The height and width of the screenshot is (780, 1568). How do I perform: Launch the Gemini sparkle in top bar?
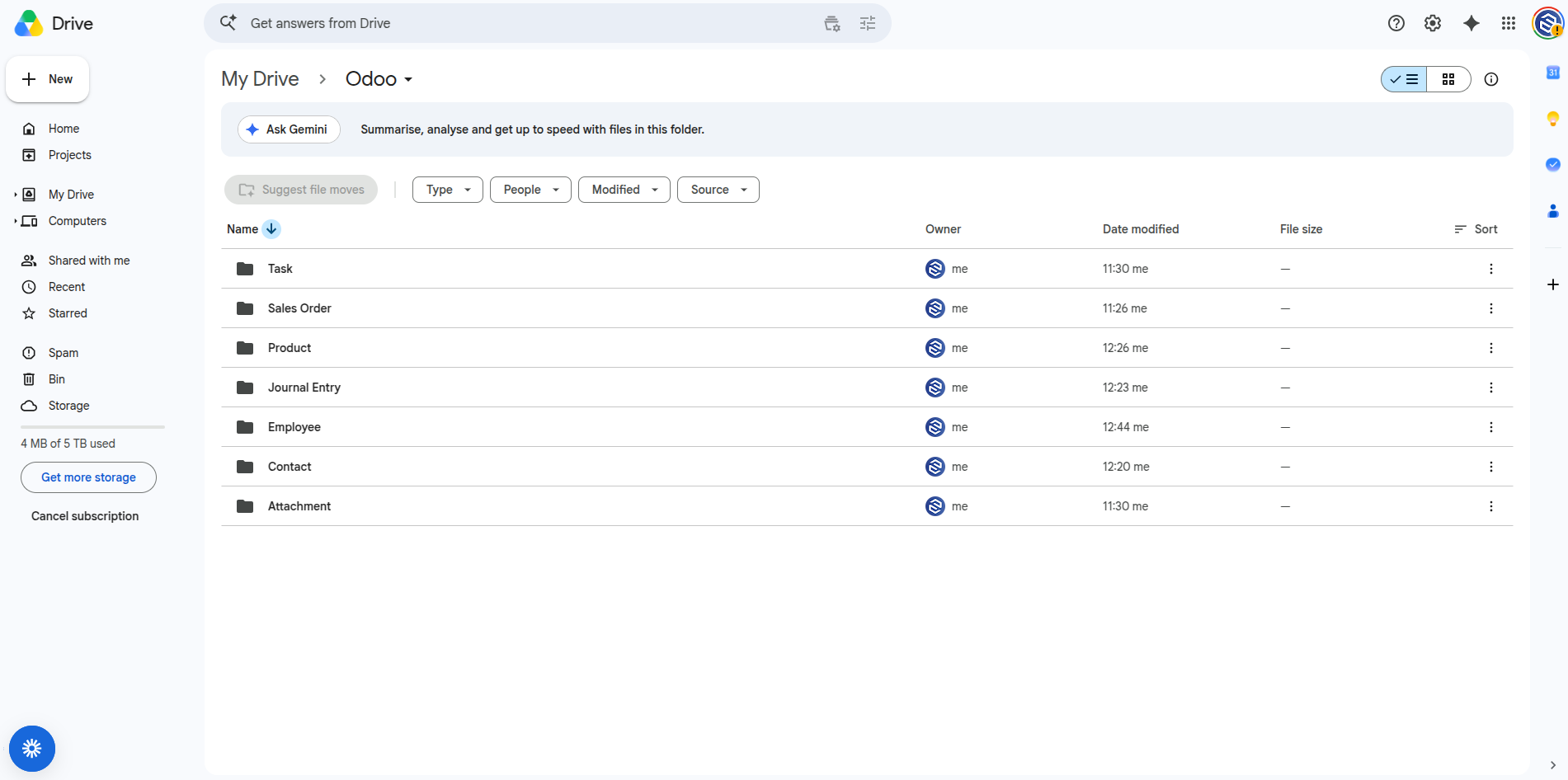pos(1471,23)
